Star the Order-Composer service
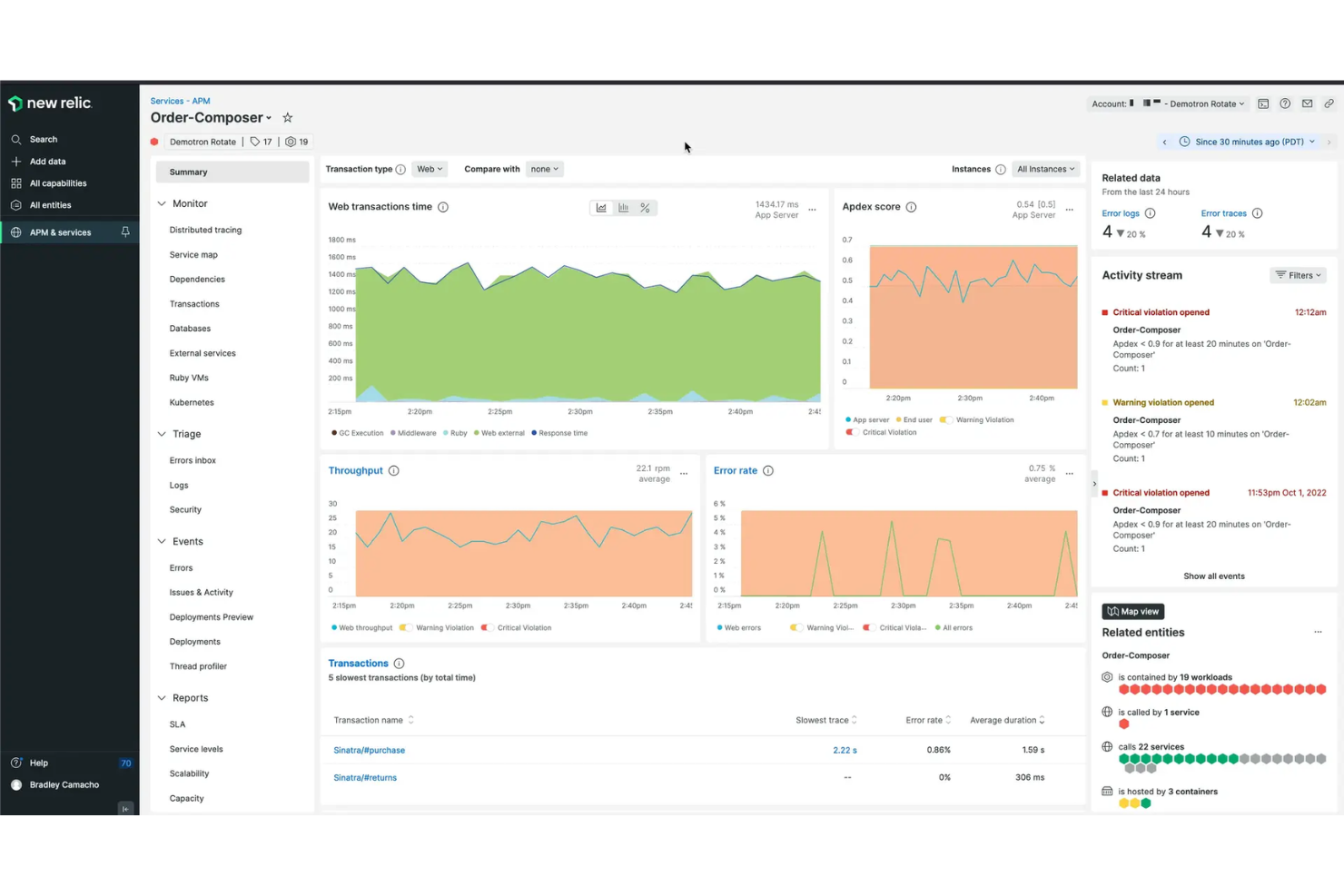 point(287,117)
